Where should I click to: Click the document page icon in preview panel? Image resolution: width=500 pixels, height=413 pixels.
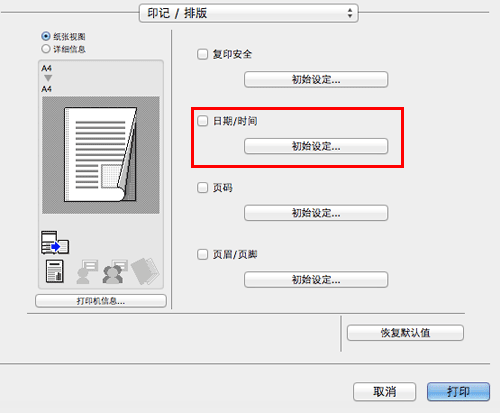(55, 271)
